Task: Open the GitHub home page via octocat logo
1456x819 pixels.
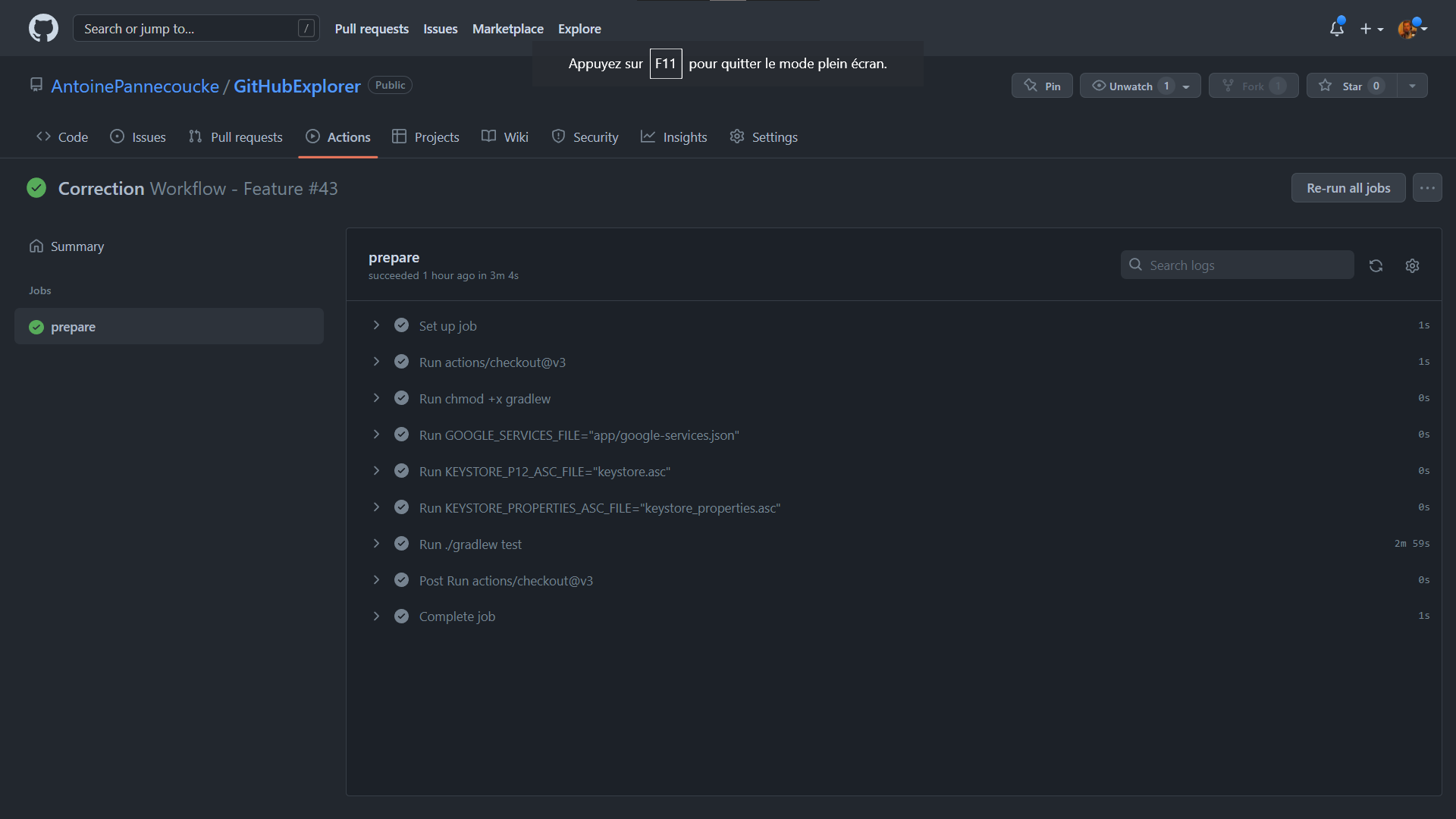Action: [43, 28]
